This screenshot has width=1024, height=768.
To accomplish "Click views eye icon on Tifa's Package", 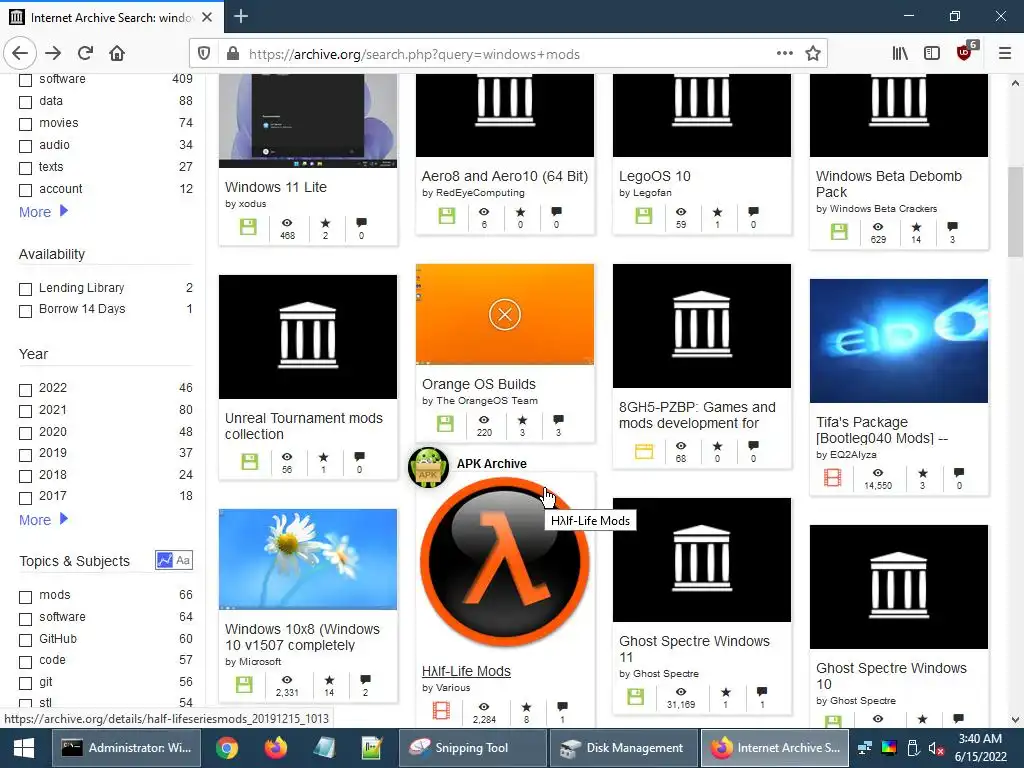I will click(878, 473).
